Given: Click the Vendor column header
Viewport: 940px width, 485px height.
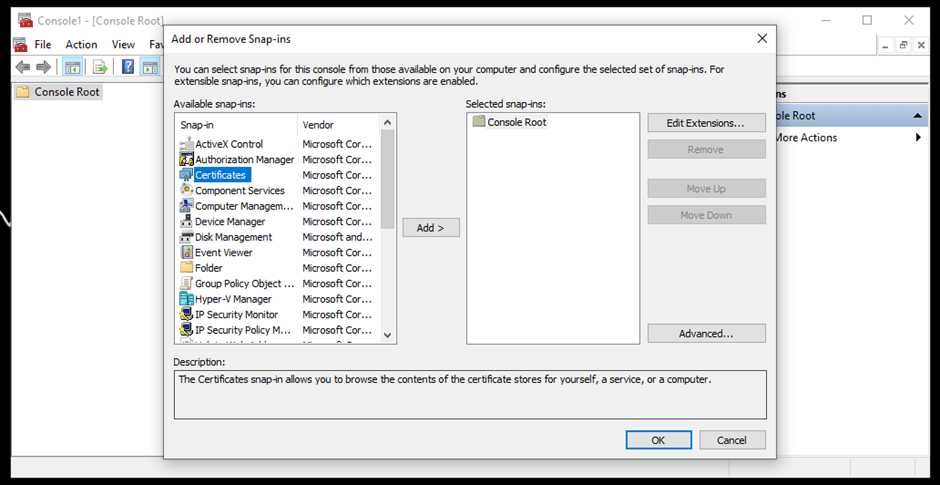Looking at the screenshot, I should click(339, 125).
